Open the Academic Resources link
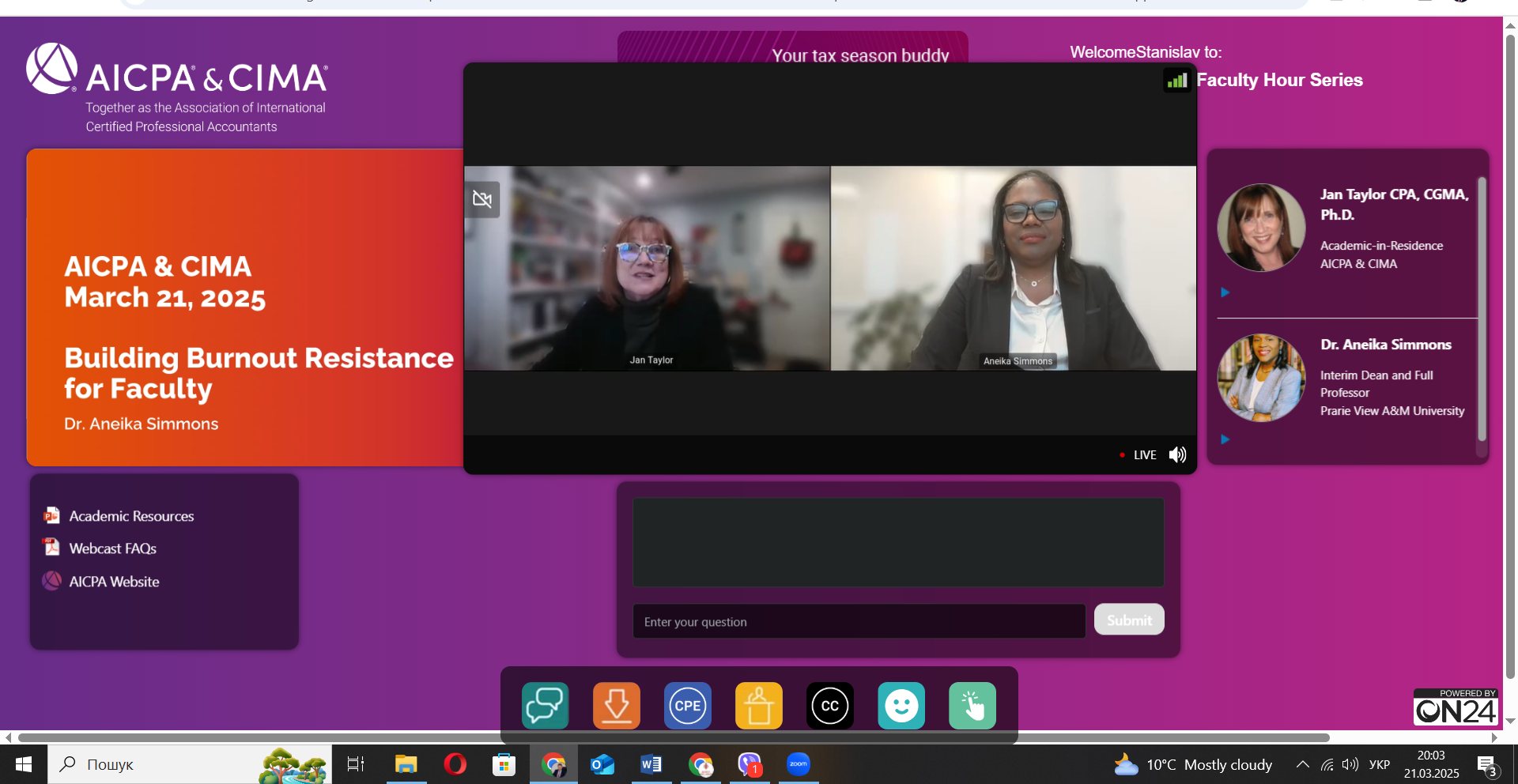 point(131,516)
